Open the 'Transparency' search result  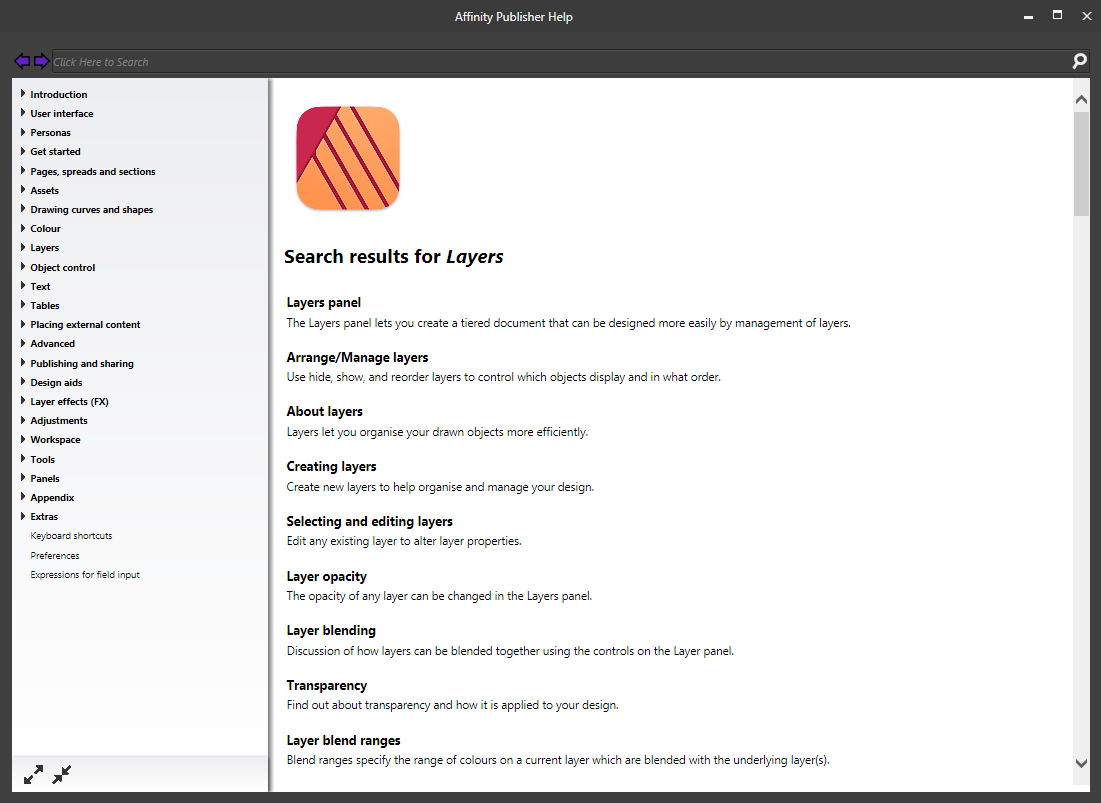coord(327,685)
